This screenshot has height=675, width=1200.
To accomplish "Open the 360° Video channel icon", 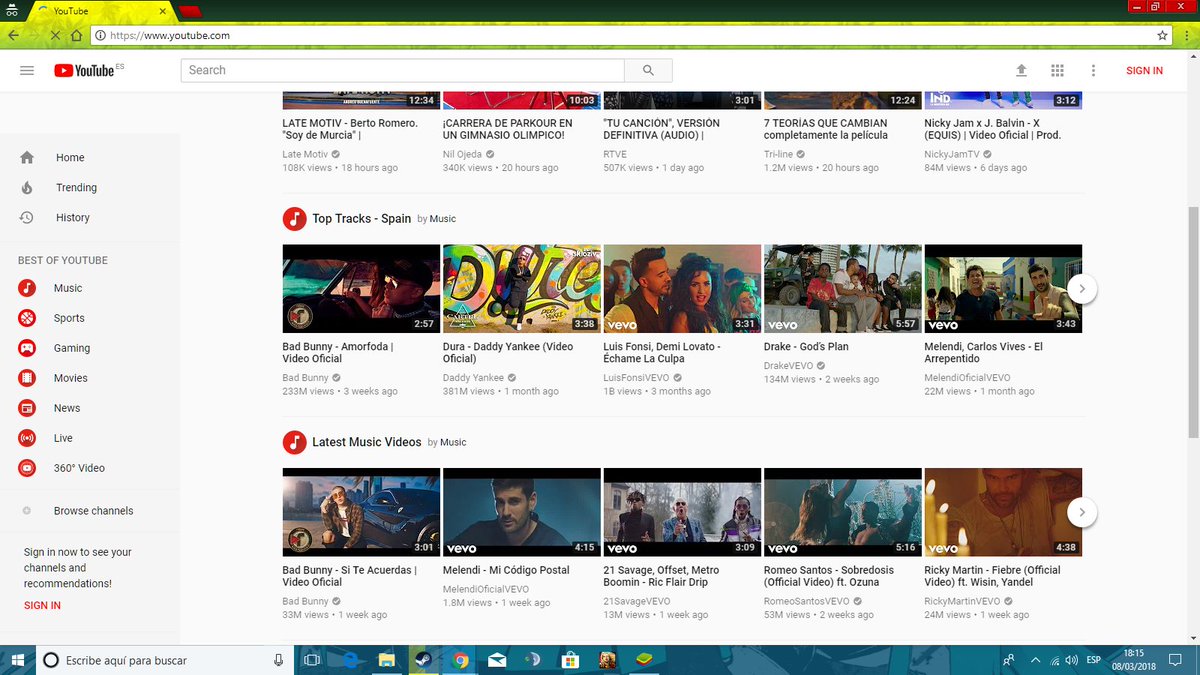I will point(27,468).
